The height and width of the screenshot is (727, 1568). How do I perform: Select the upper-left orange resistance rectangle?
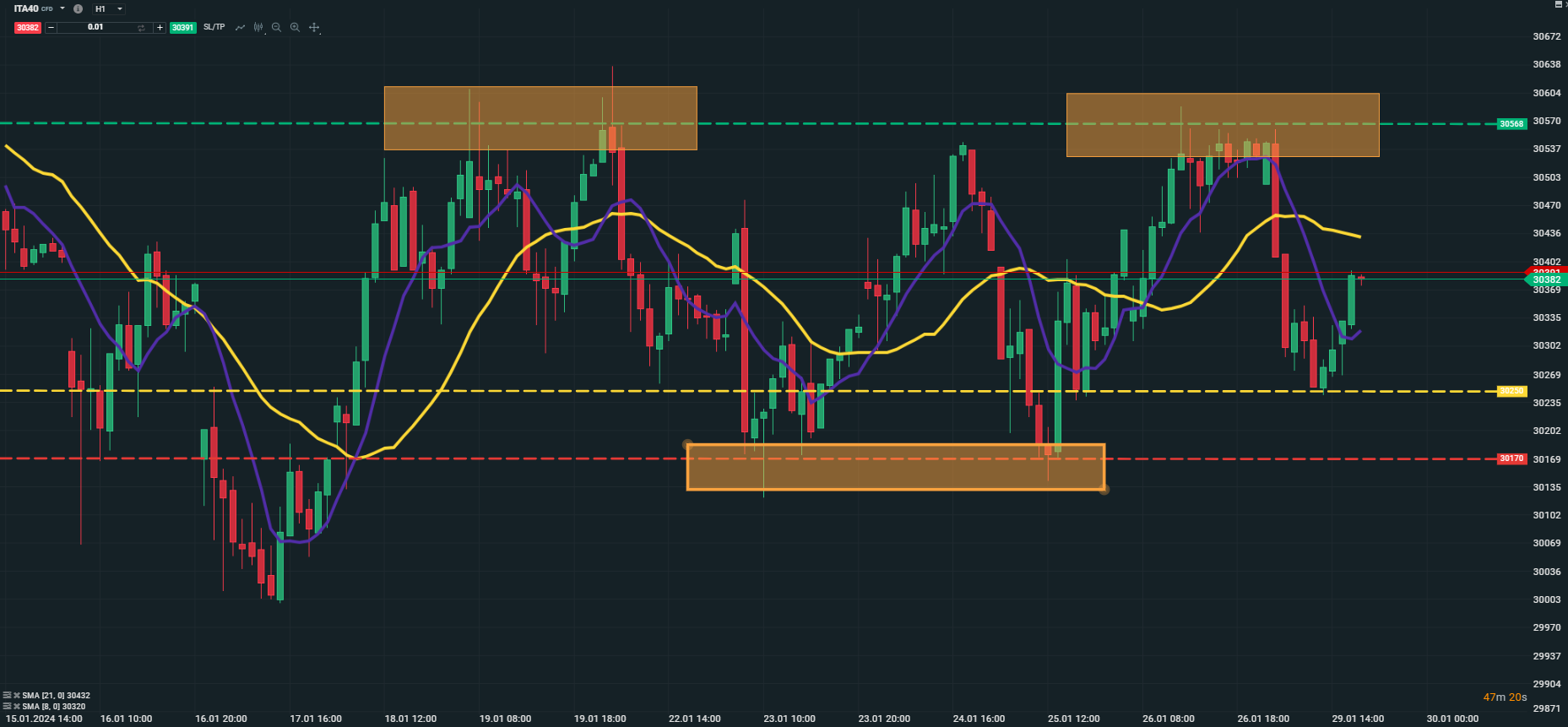coord(540,118)
